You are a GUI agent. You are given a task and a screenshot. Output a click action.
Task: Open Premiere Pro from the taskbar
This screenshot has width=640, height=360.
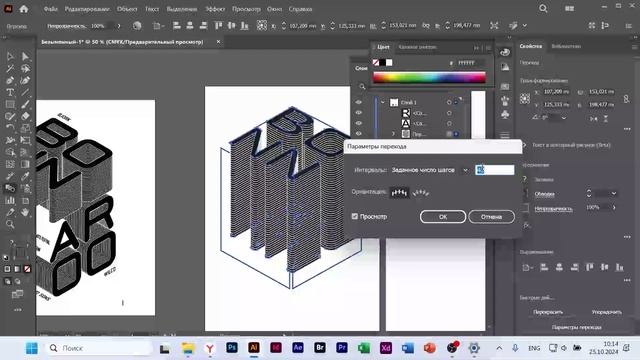pyautogui.click(x=342, y=348)
